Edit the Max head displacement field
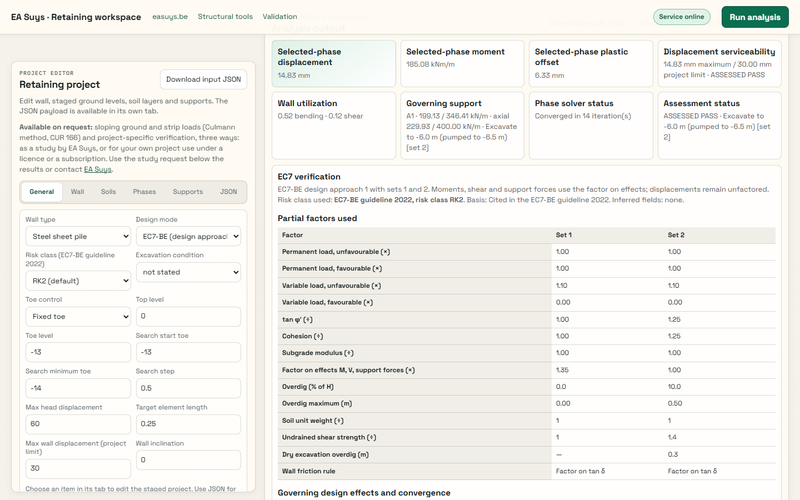 pyautogui.click(x=78, y=423)
